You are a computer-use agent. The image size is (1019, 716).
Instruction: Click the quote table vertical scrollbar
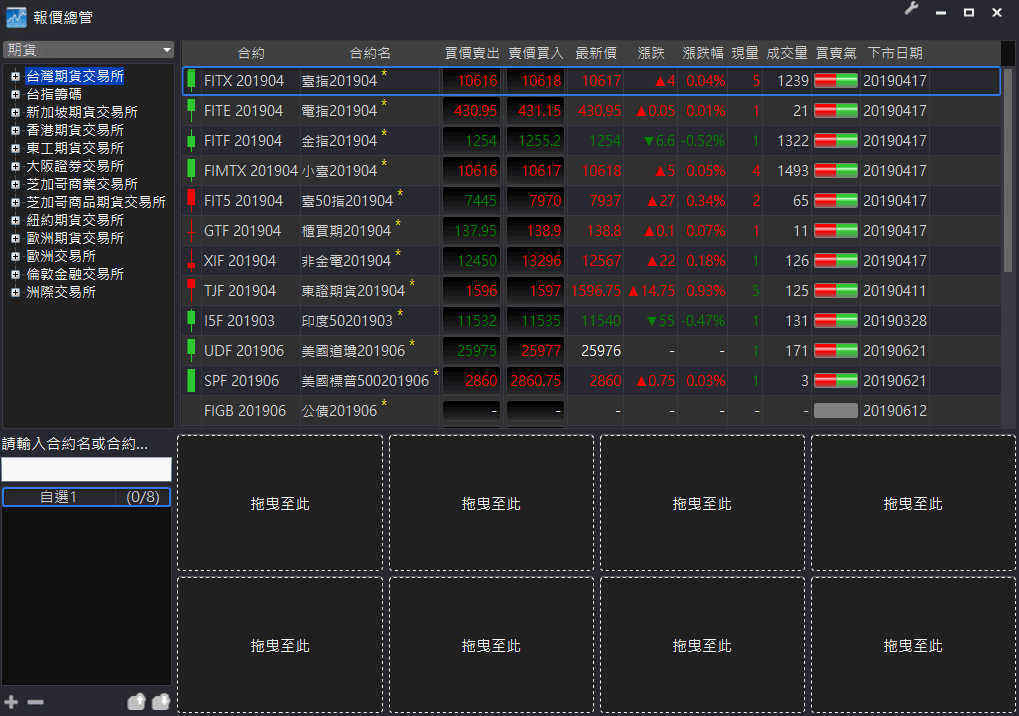pos(1008,170)
